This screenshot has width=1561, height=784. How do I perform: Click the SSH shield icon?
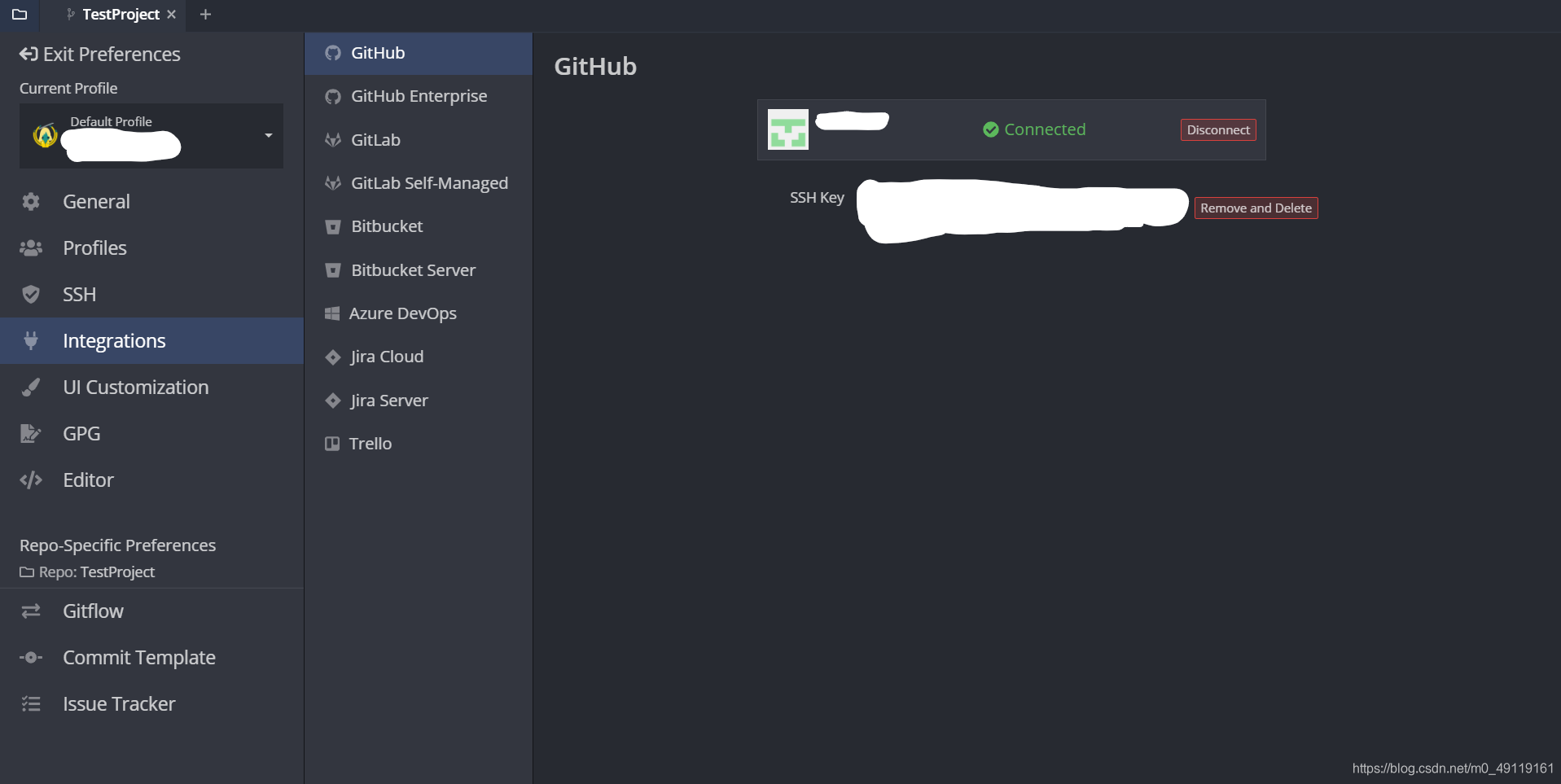(31, 295)
